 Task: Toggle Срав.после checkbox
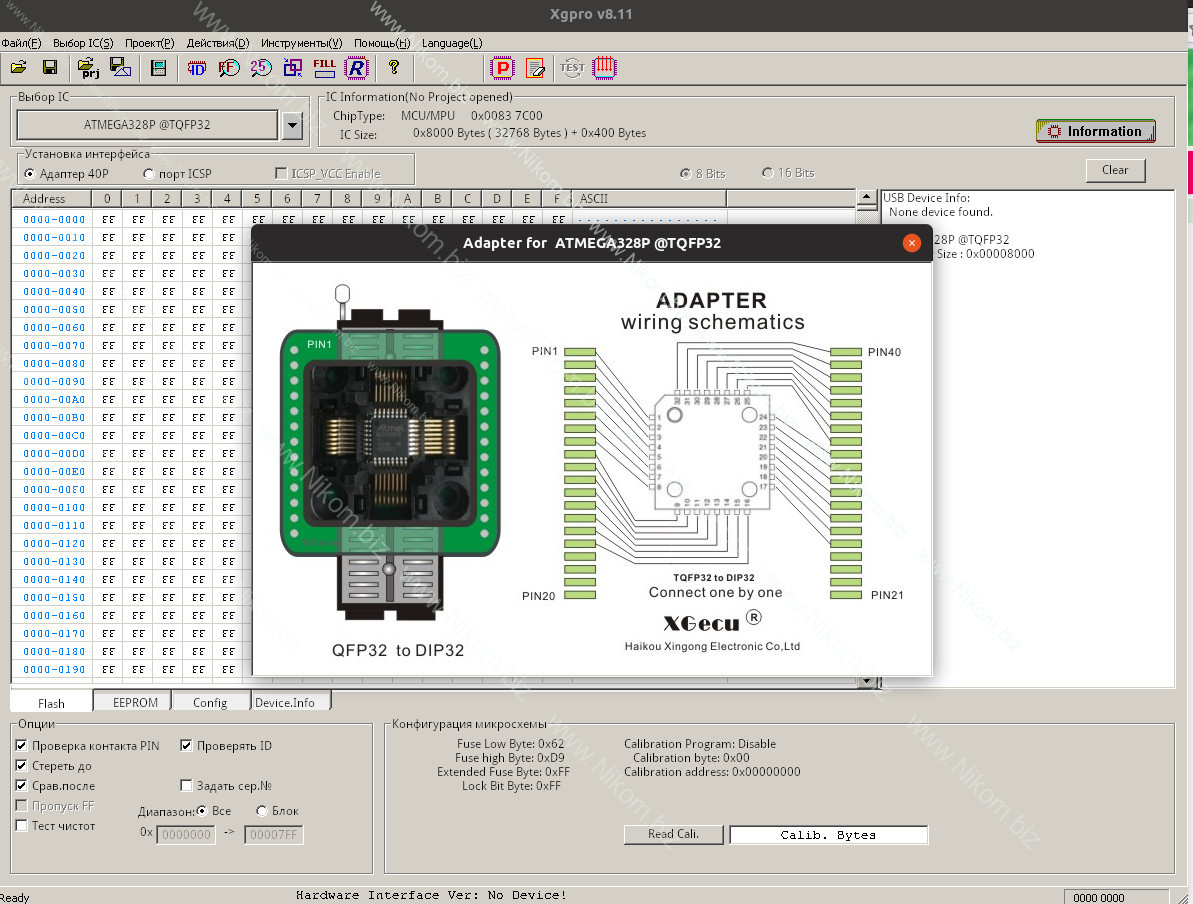pyautogui.click(x=21, y=785)
